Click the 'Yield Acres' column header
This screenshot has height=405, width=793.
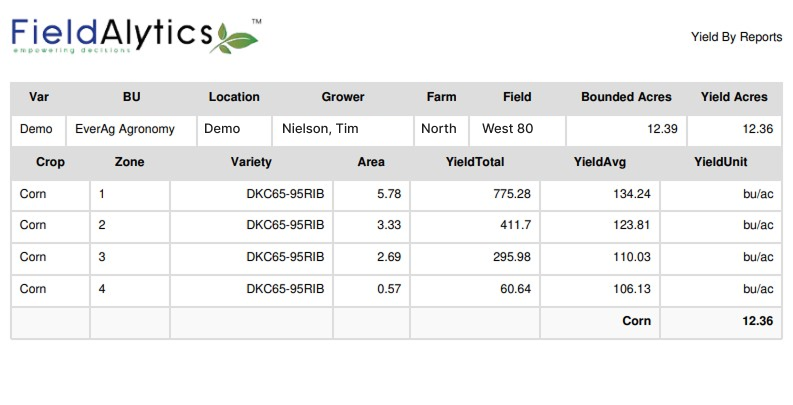[734, 97]
